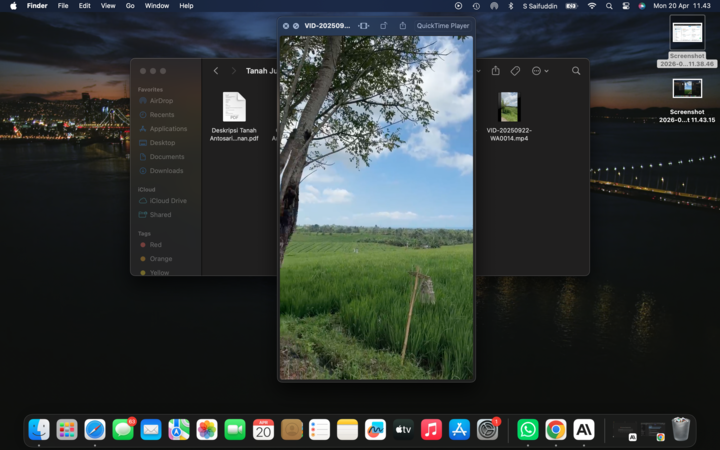Launch Google Chrome from the Dock
The height and width of the screenshot is (450, 720).
click(555, 429)
